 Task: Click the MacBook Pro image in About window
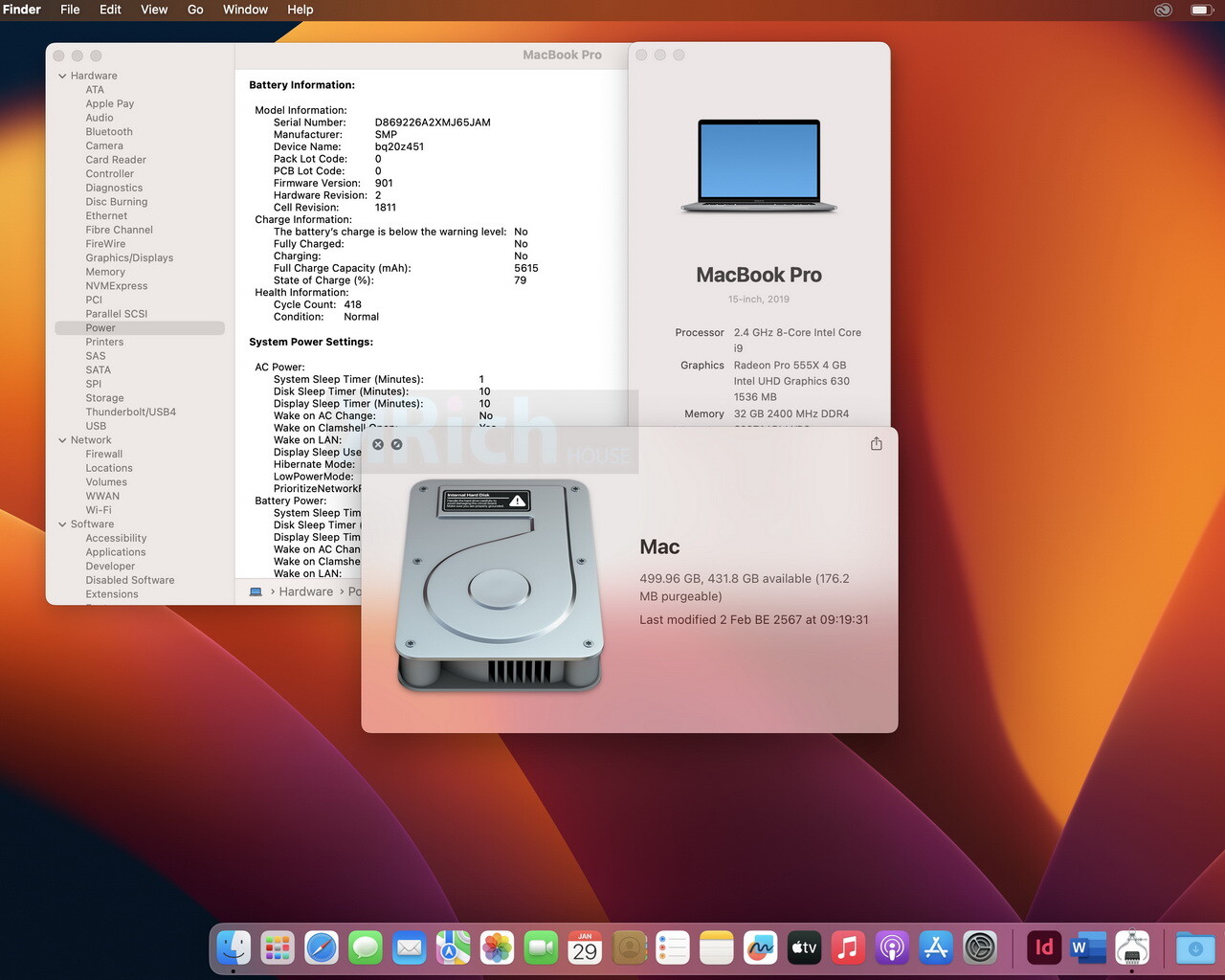(759, 167)
